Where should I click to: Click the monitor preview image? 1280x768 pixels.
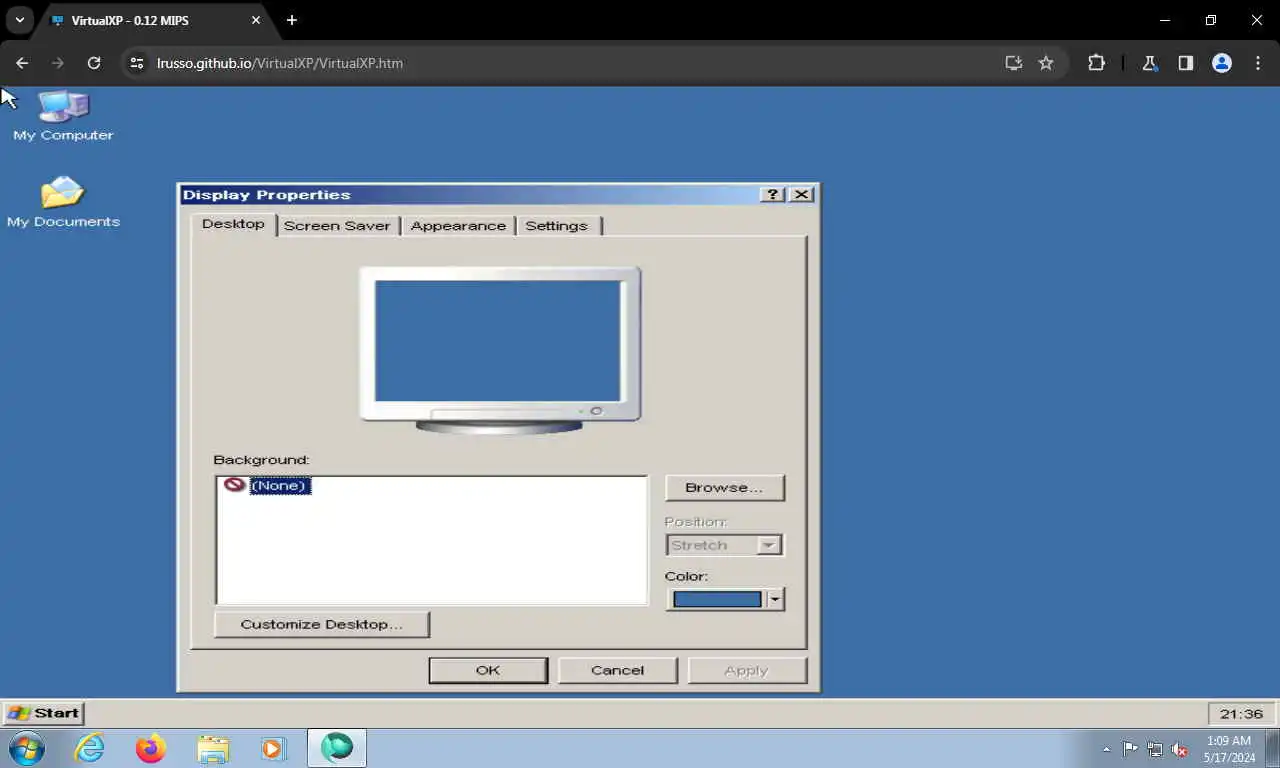coord(500,350)
